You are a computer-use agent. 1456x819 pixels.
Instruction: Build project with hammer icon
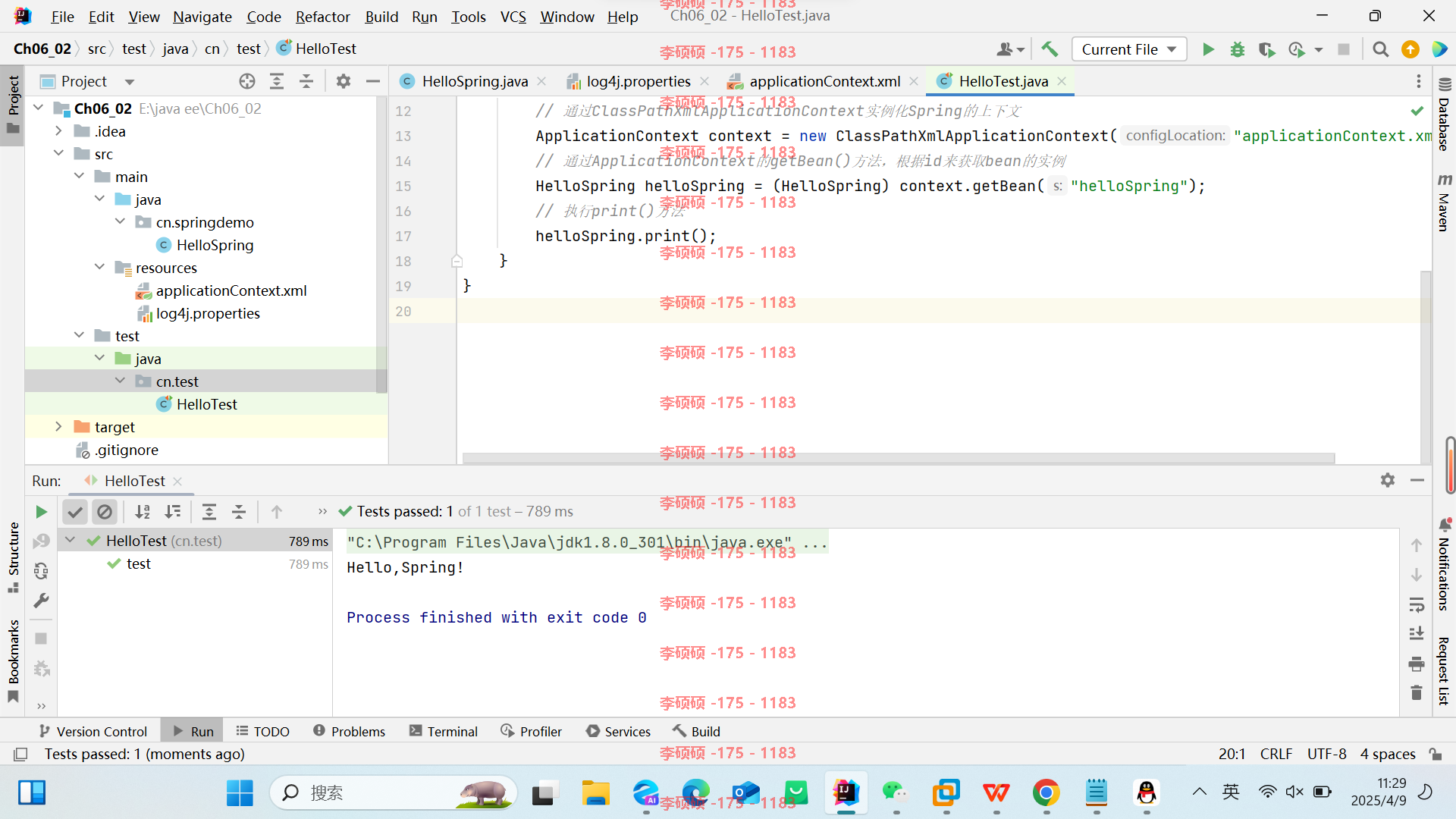(x=1050, y=49)
